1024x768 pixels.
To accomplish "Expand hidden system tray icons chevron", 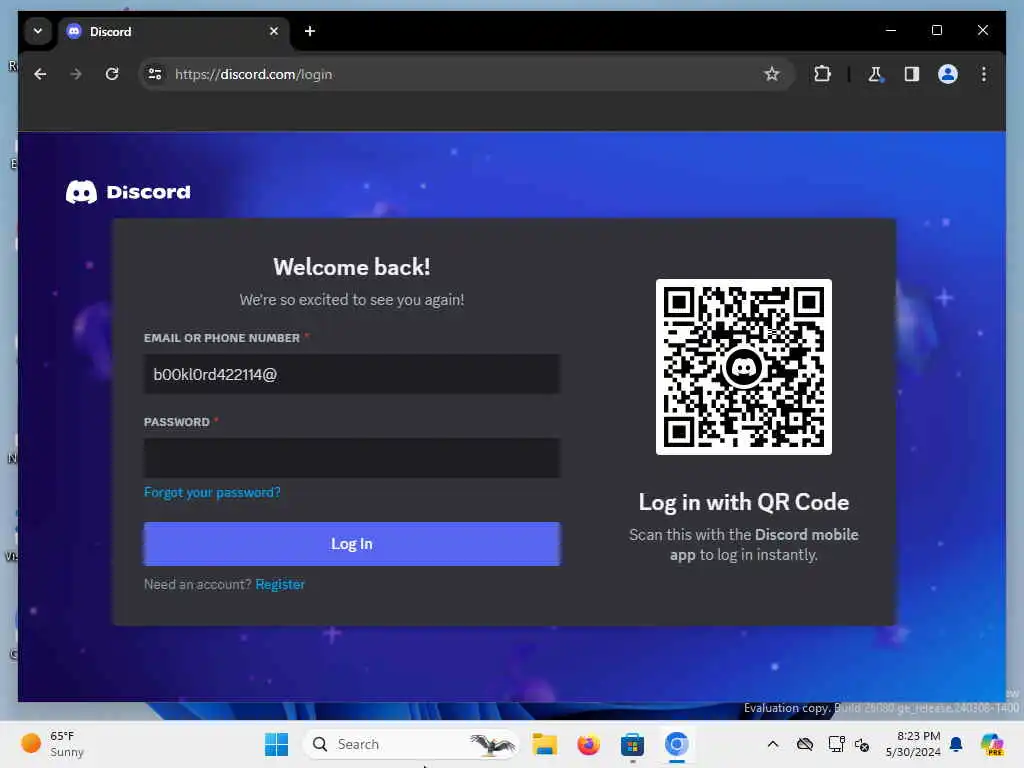I will click(x=773, y=744).
